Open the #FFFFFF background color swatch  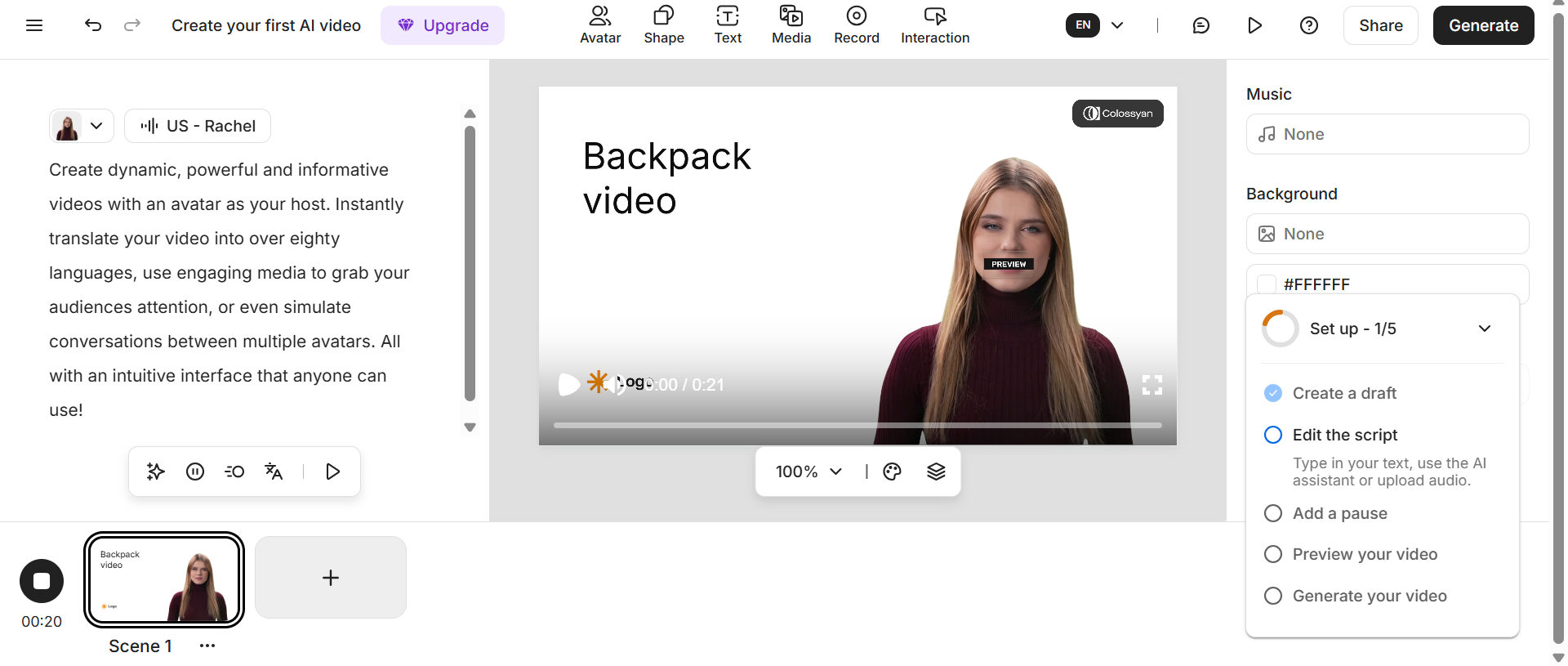click(1267, 284)
